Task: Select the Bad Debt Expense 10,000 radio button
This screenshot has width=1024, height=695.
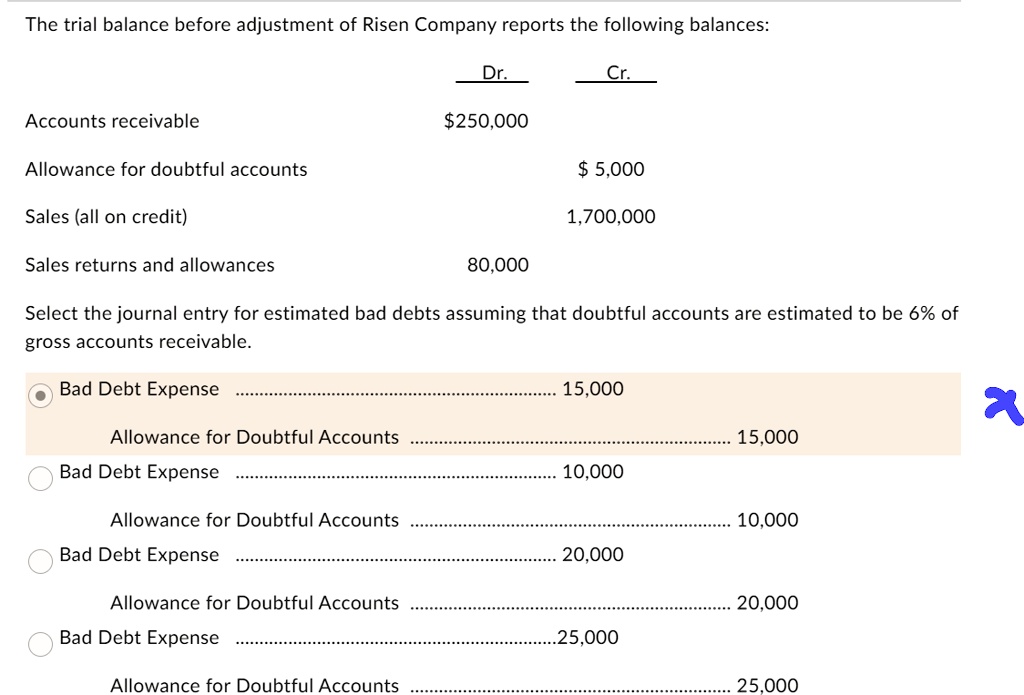Action: (40, 478)
